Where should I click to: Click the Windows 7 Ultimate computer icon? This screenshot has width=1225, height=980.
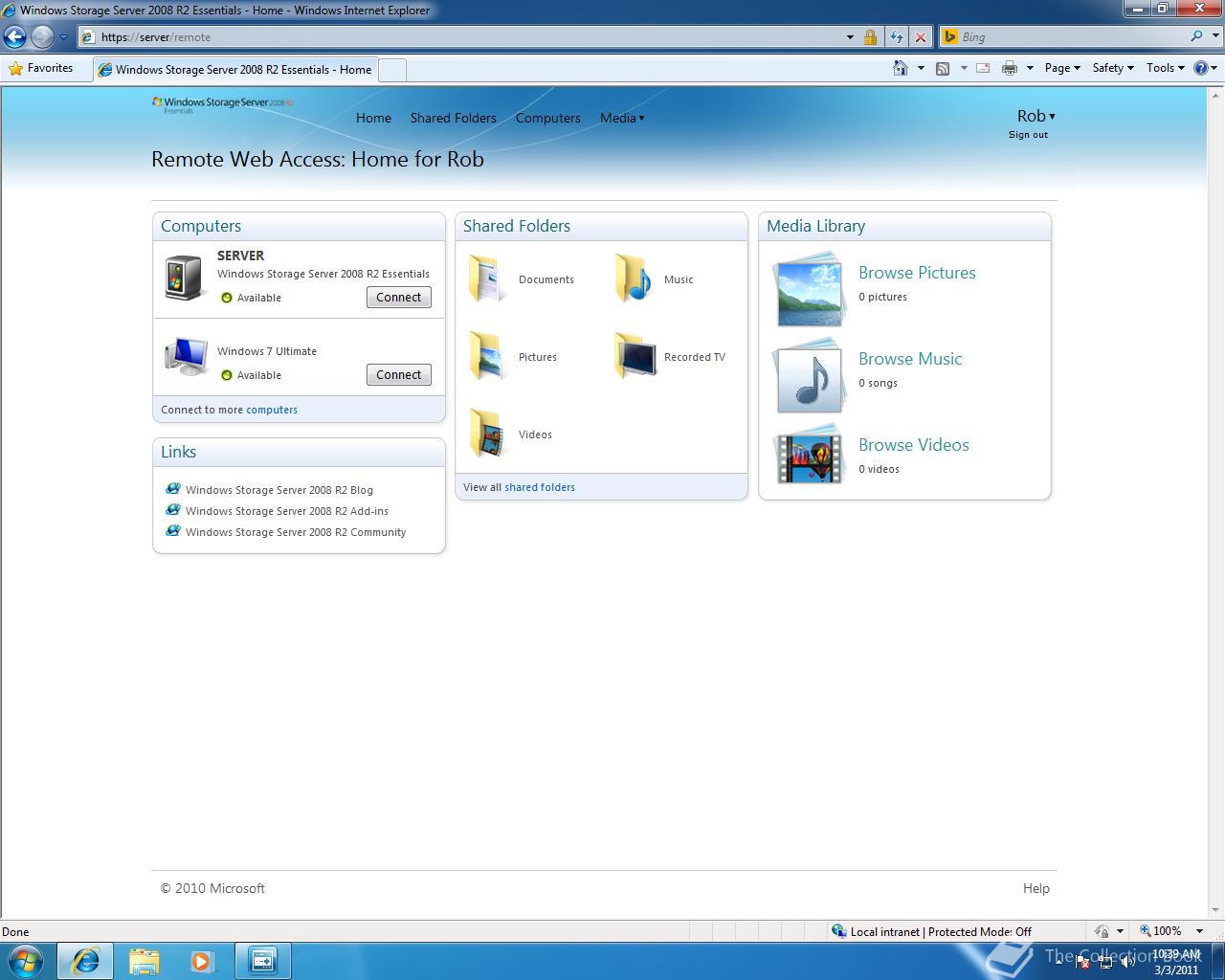186,357
